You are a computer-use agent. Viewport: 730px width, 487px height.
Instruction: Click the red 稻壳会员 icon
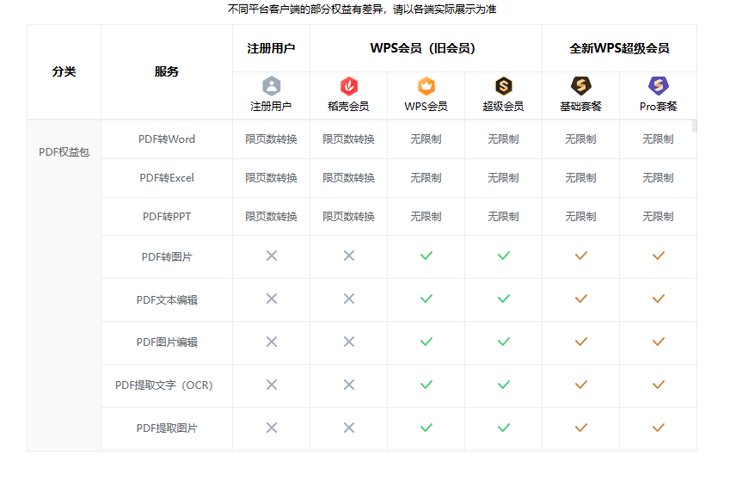348,86
